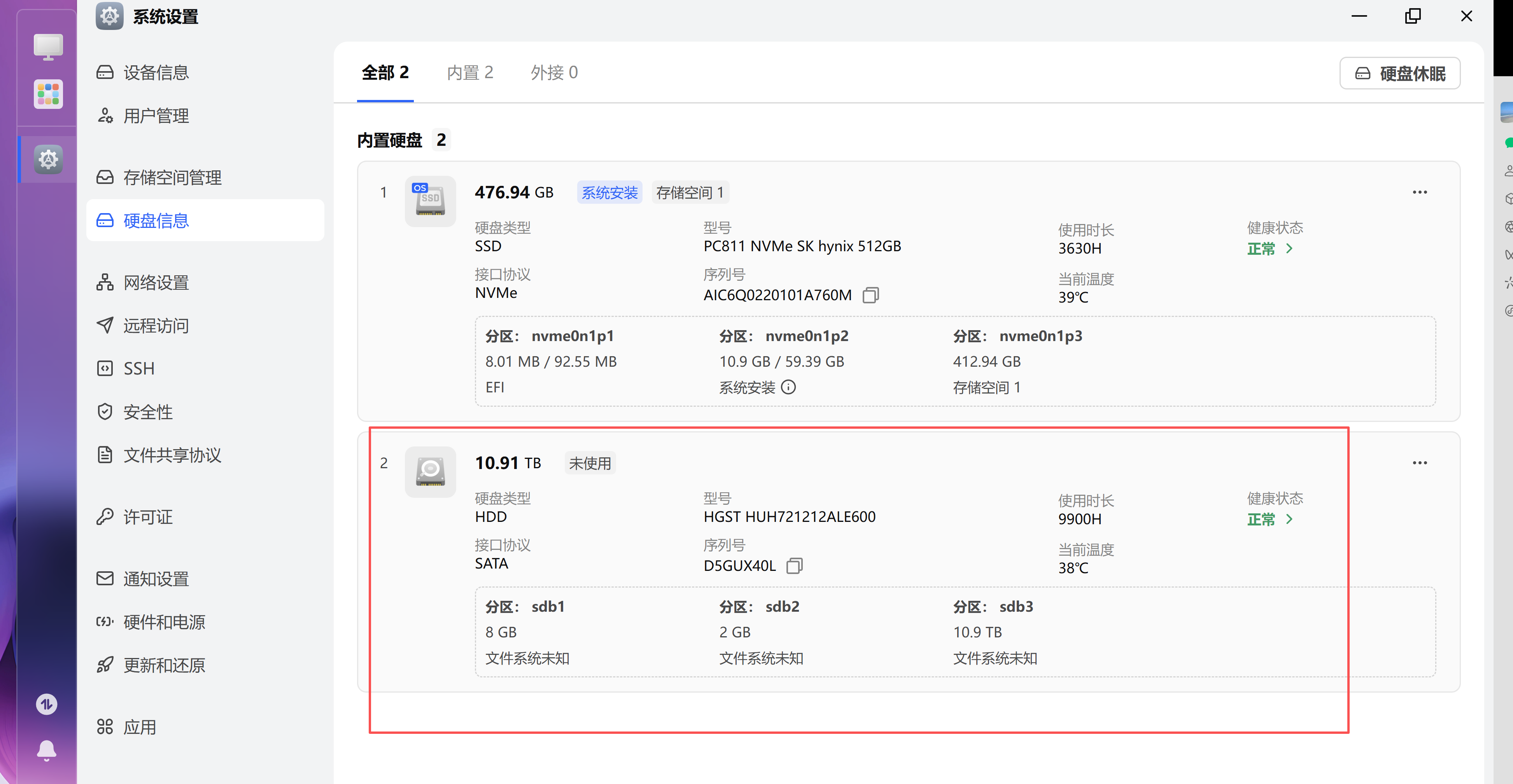Open SSH settings in the sidebar
The width and height of the screenshot is (1513, 784).
pos(138,368)
